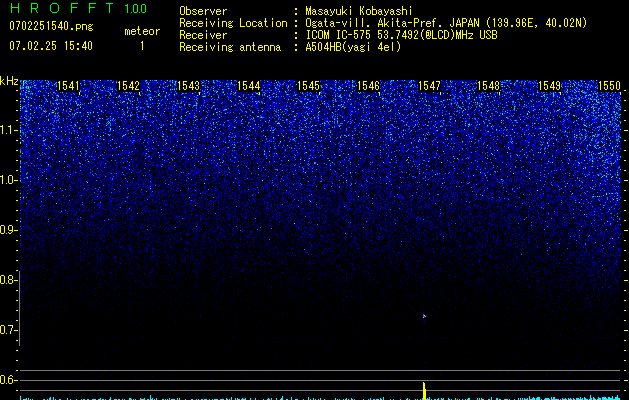The width and height of the screenshot is (629, 400).
Task: Click the date stamp 07.02.25 15:40
Action: coord(51,46)
